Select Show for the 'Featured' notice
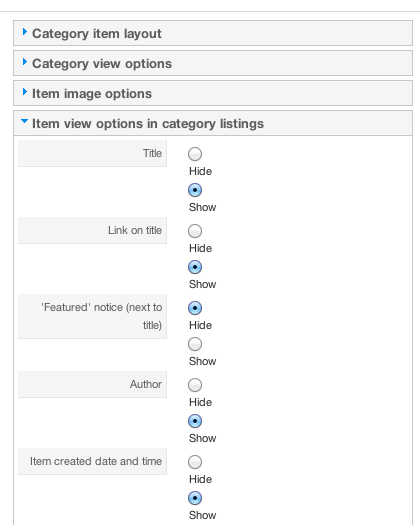This screenshot has width=420, height=525. tap(195, 344)
